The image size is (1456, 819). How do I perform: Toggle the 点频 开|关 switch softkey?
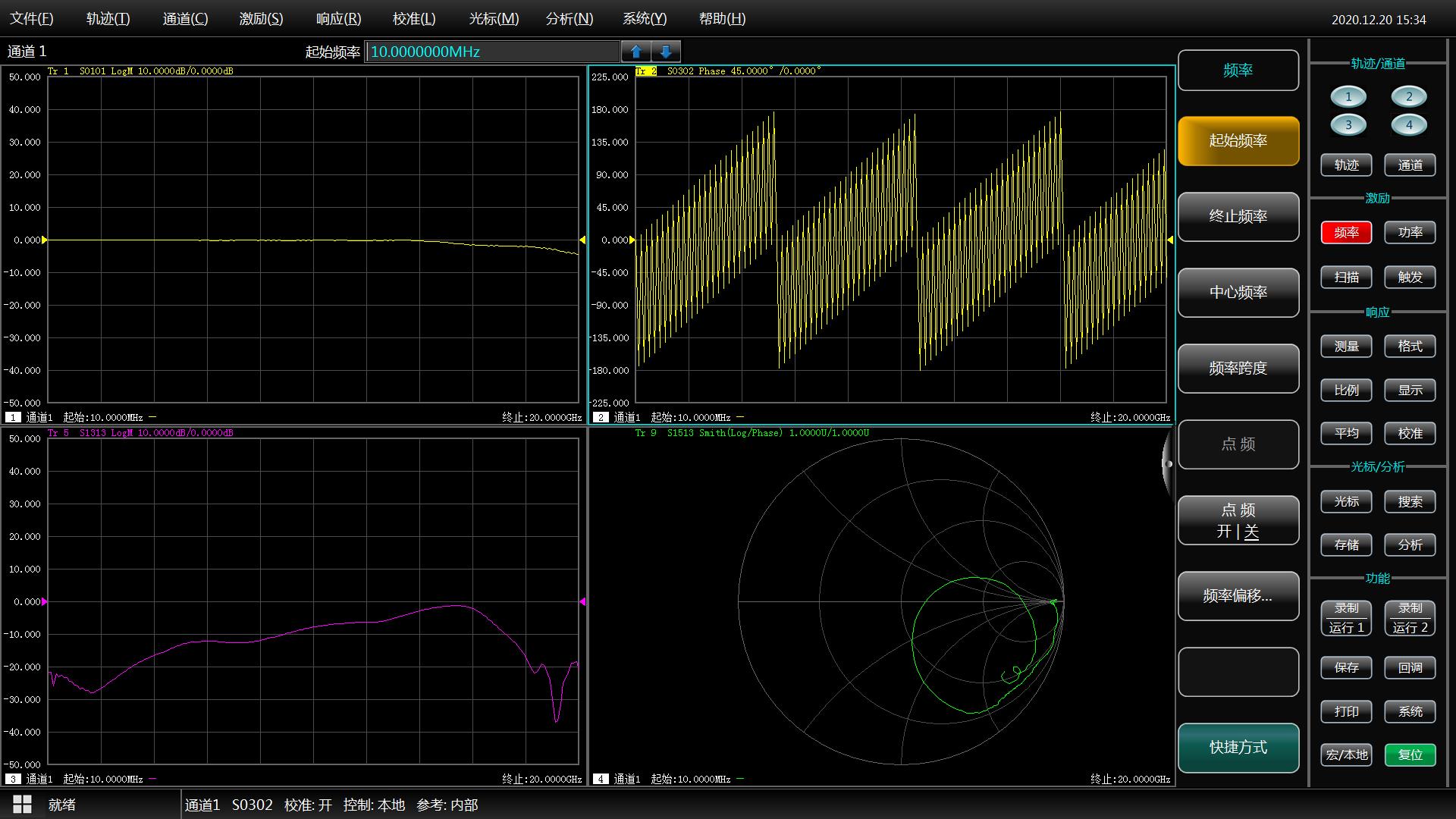(x=1238, y=520)
